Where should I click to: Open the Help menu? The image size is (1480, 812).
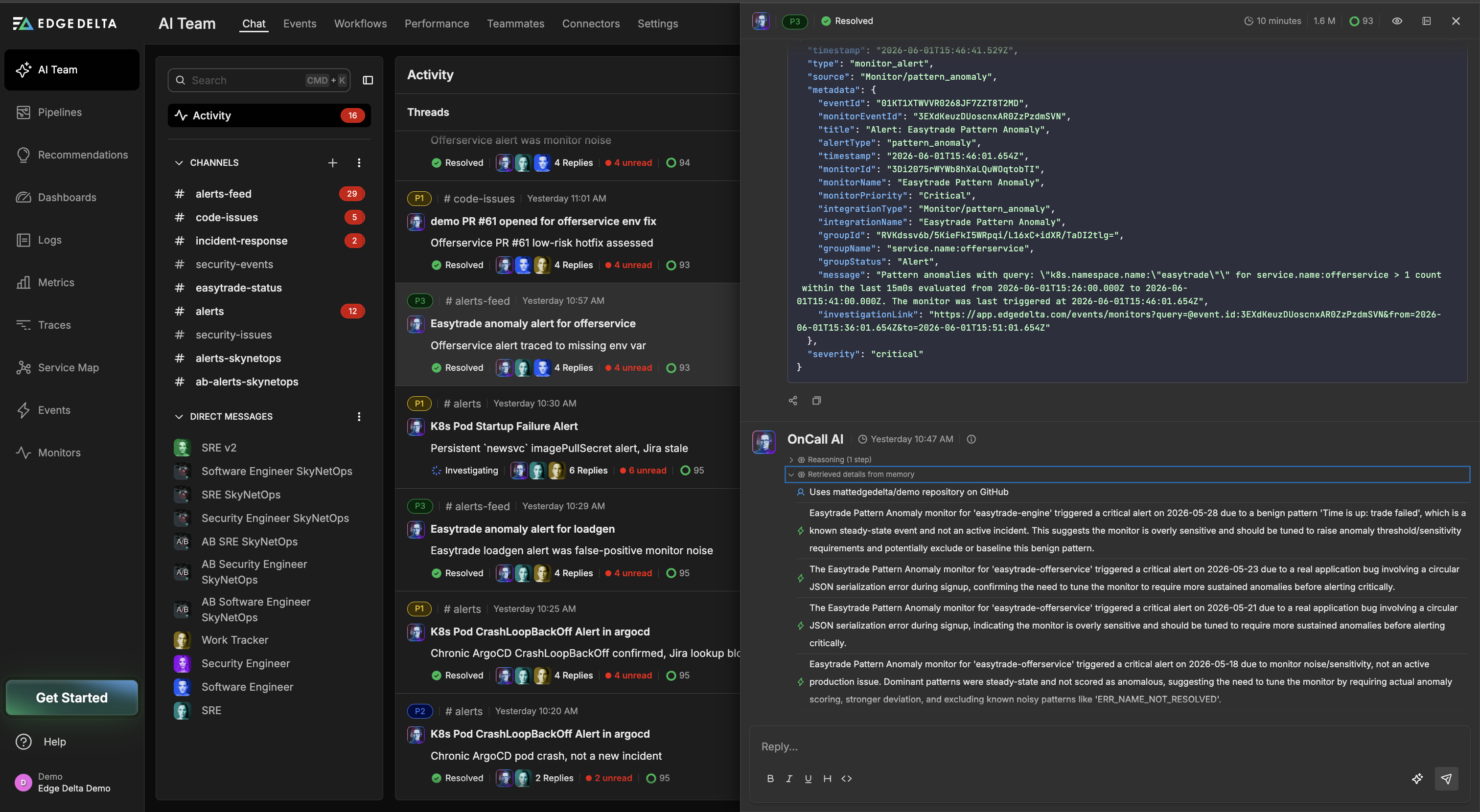(42, 742)
